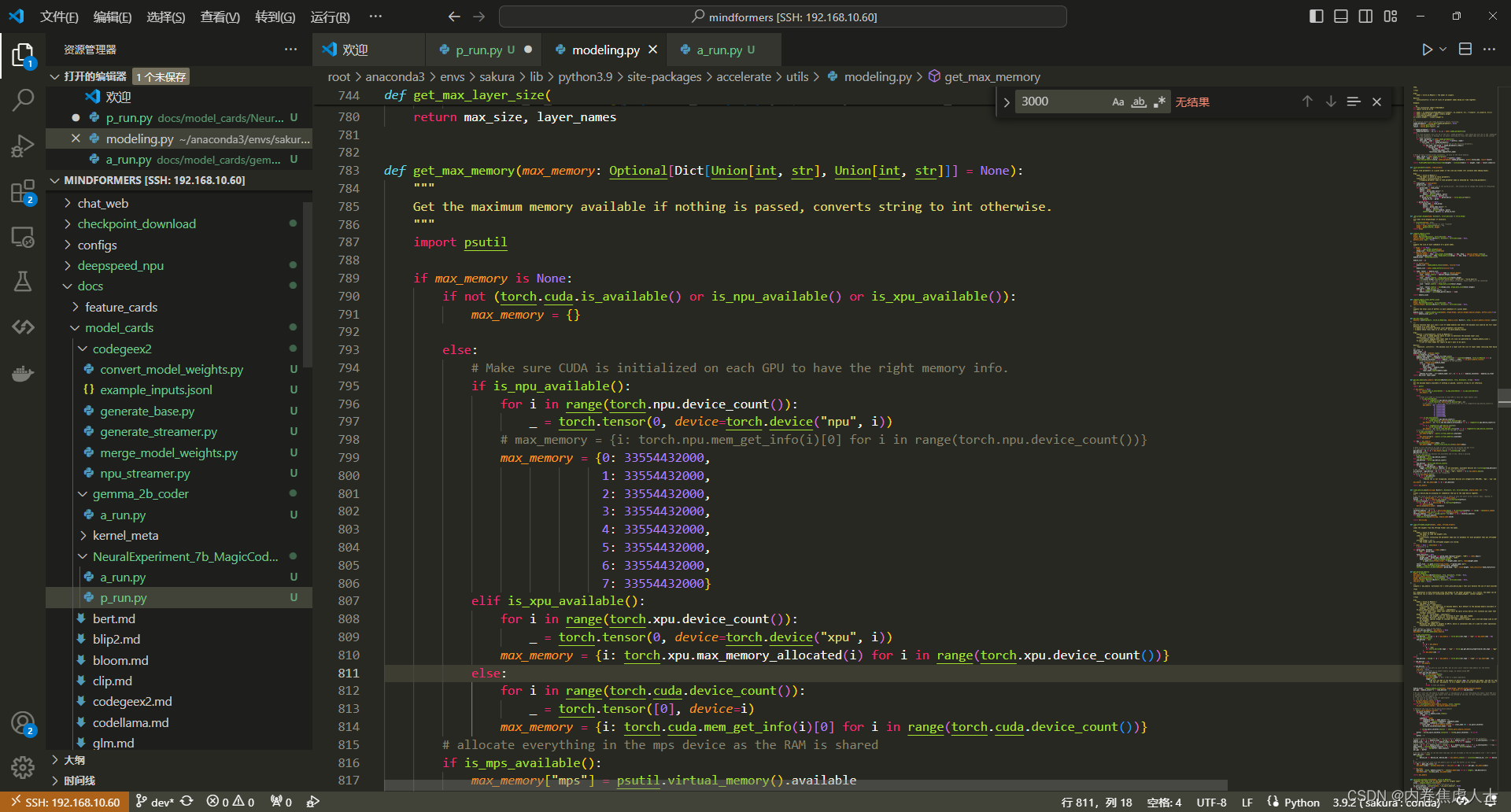Open the 查看 menu
Screen dimensions: 1511x812
220,17
